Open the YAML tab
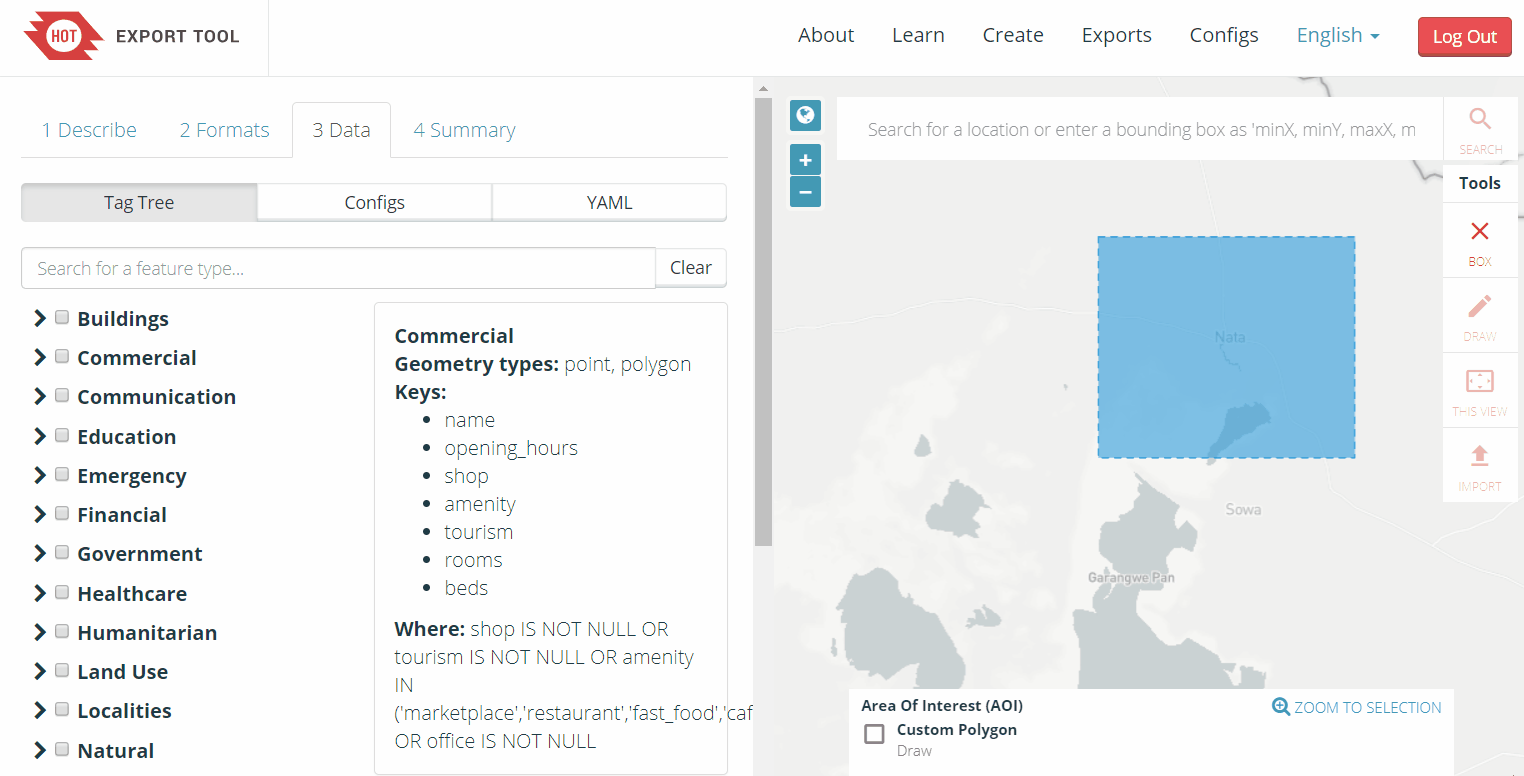The height and width of the screenshot is (776, 1524). click(609, 202)
